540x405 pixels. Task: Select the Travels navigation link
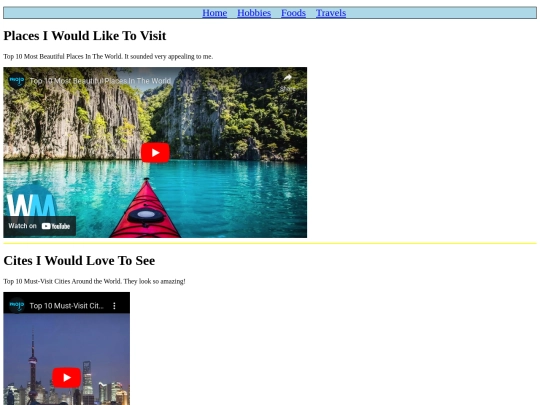(331, 13)
